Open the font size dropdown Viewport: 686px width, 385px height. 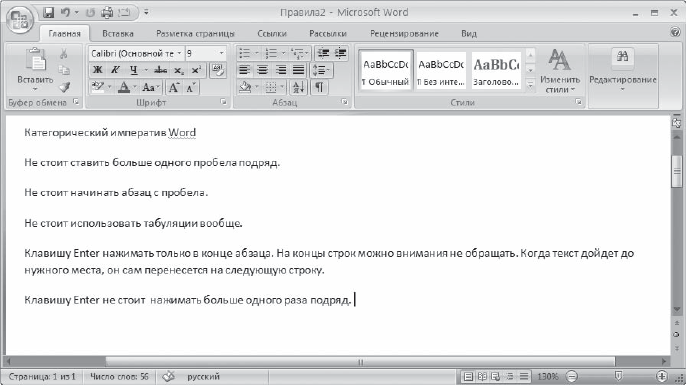pyautogui.click(x=206, y=53)
